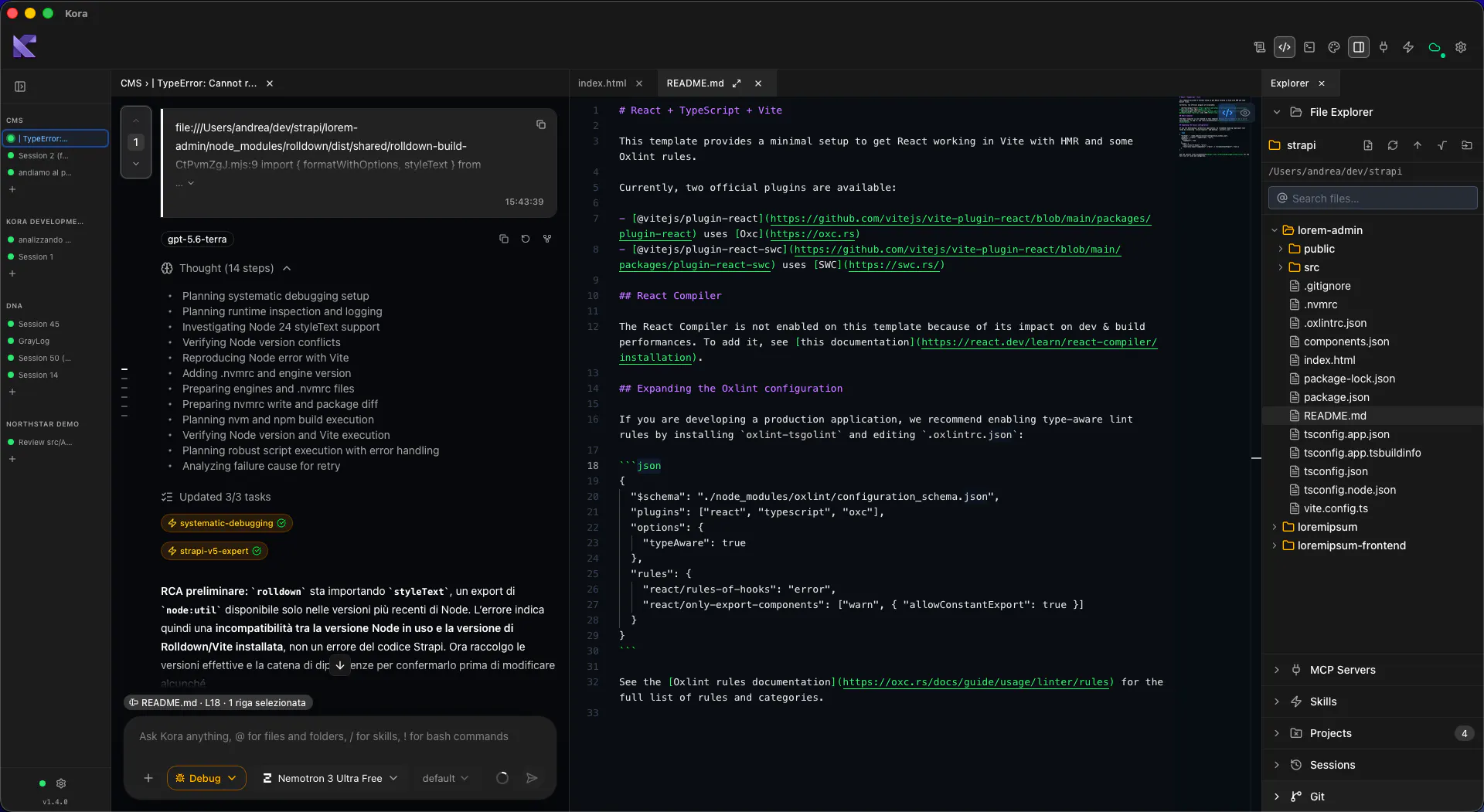Close the README.md editor tab
This screenshot has height=812, width=1484.
(x=758, y=83)
